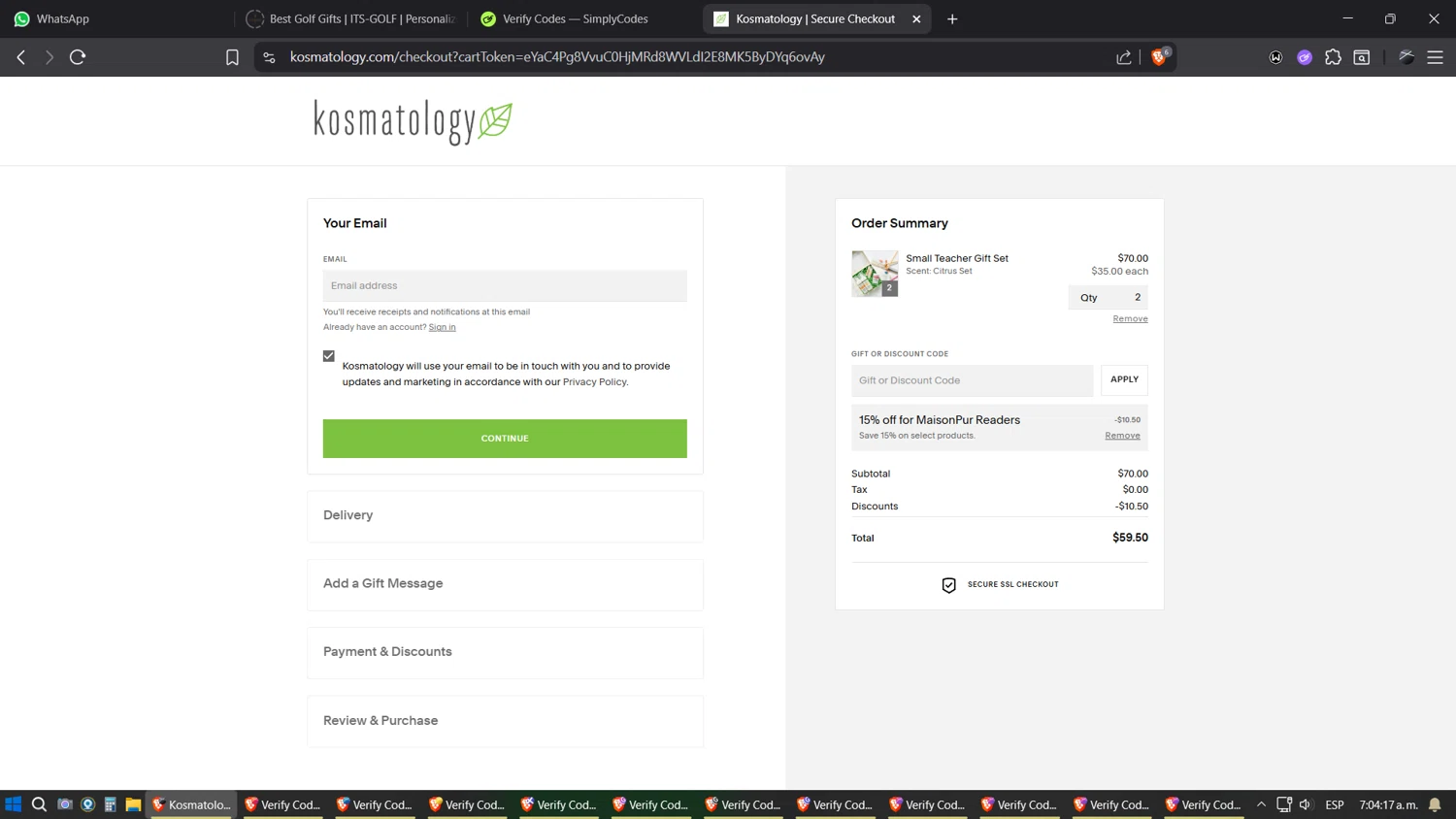Viewport: 1456px width, 819px height.
Task: Open the extensions puzzle icon
Action: [x=1333, y=57]
